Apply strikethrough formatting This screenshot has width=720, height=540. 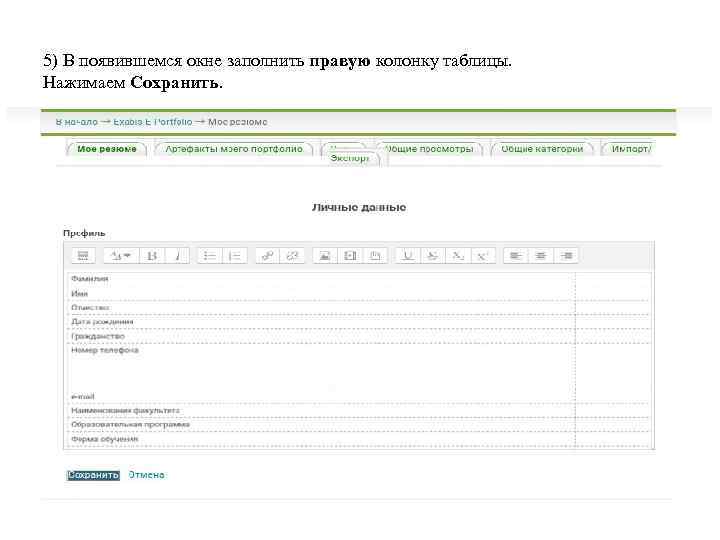click(432, 256)
